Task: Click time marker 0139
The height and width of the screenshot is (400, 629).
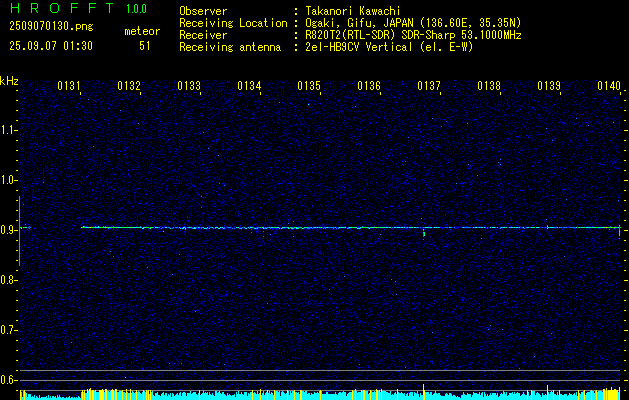Action: point(549,85)
